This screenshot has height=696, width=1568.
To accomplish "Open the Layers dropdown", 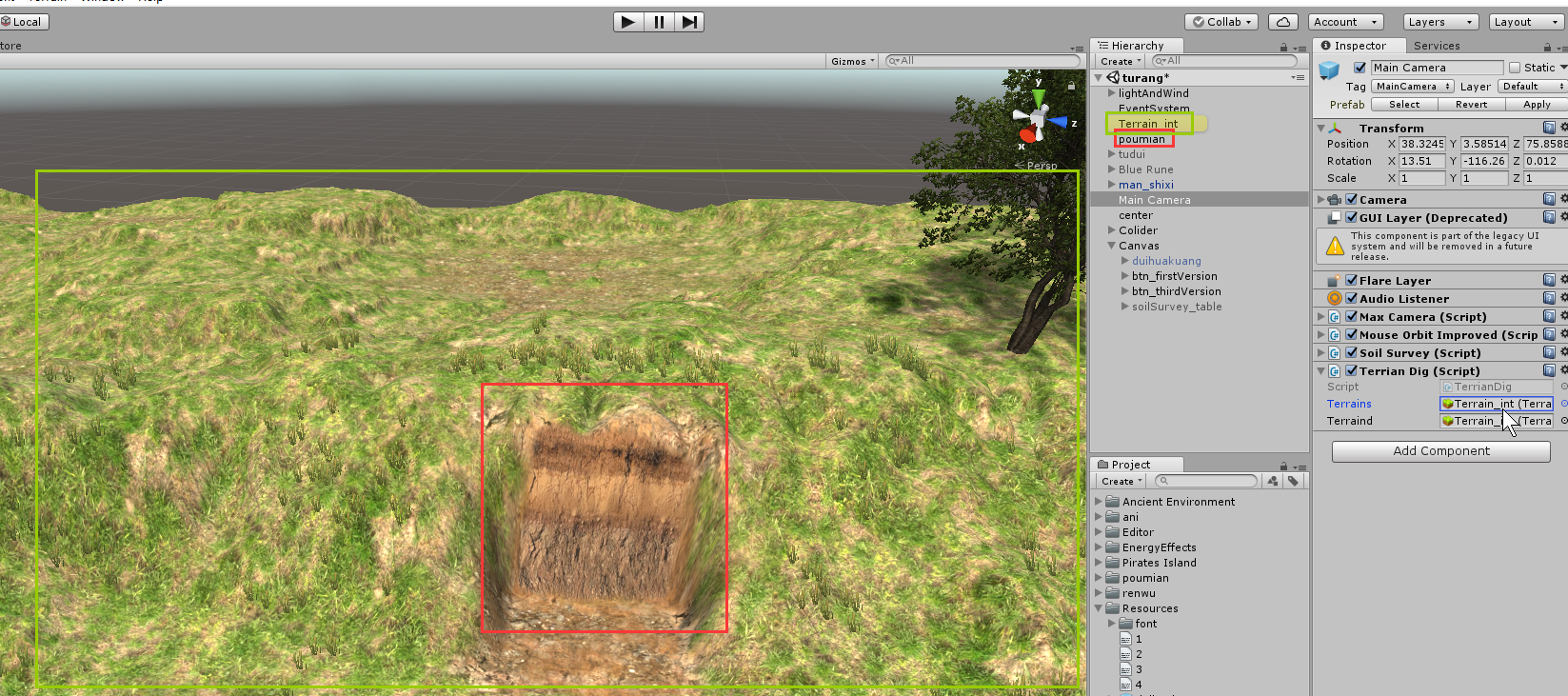I will tap(1440, 22).
